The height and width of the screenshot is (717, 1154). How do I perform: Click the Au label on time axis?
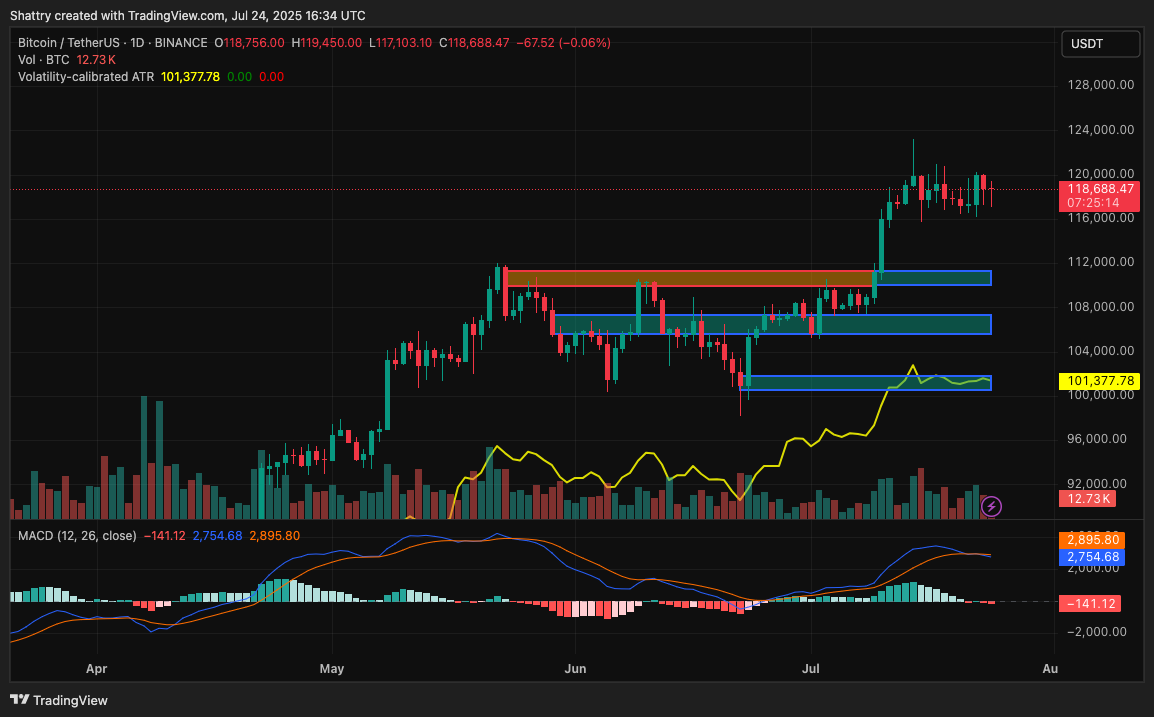point(1048,668)
